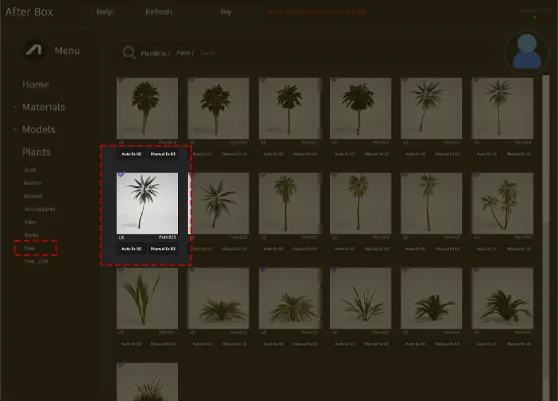Select the Palm021 thumbnail
This screenshot has width=558, height=401.
coord(289,108)
